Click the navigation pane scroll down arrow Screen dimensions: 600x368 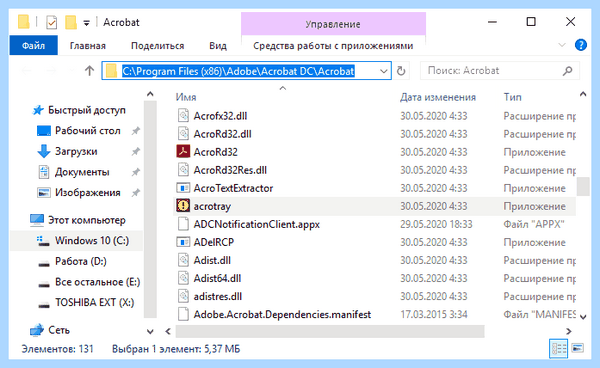tap(150, 331)
